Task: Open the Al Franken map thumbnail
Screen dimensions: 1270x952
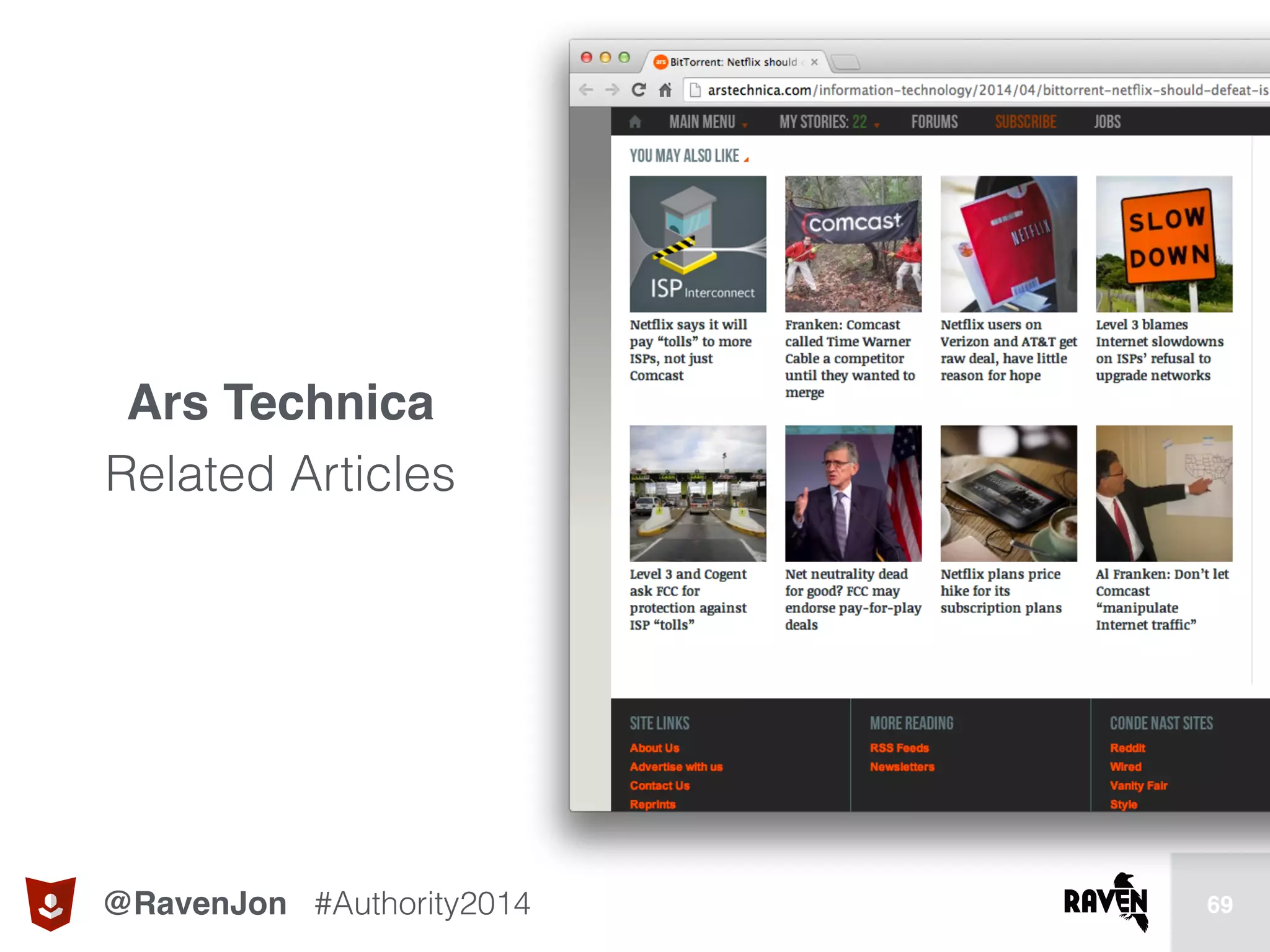Action: [1164, 493]
